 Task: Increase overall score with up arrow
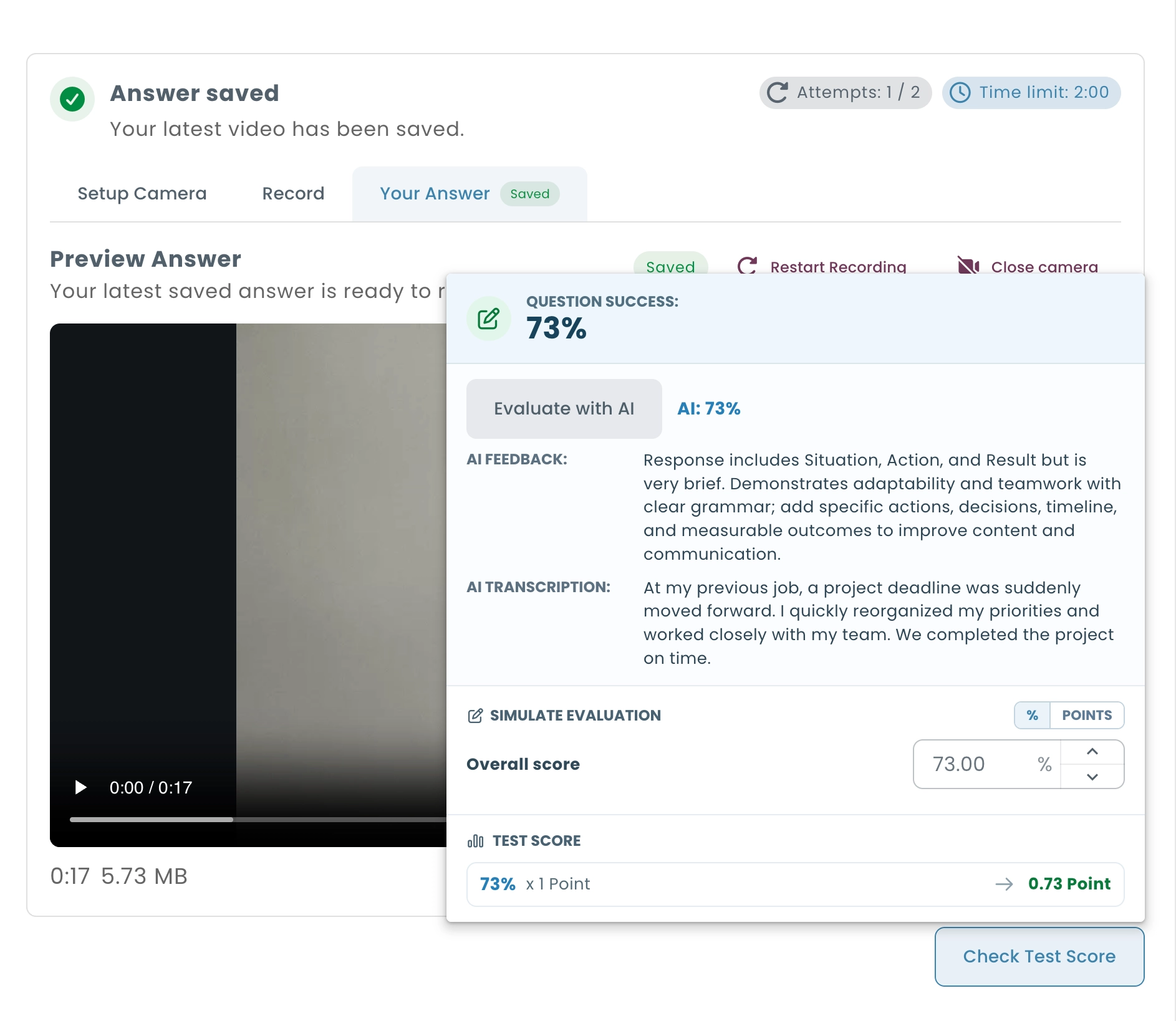point(1092,752)
